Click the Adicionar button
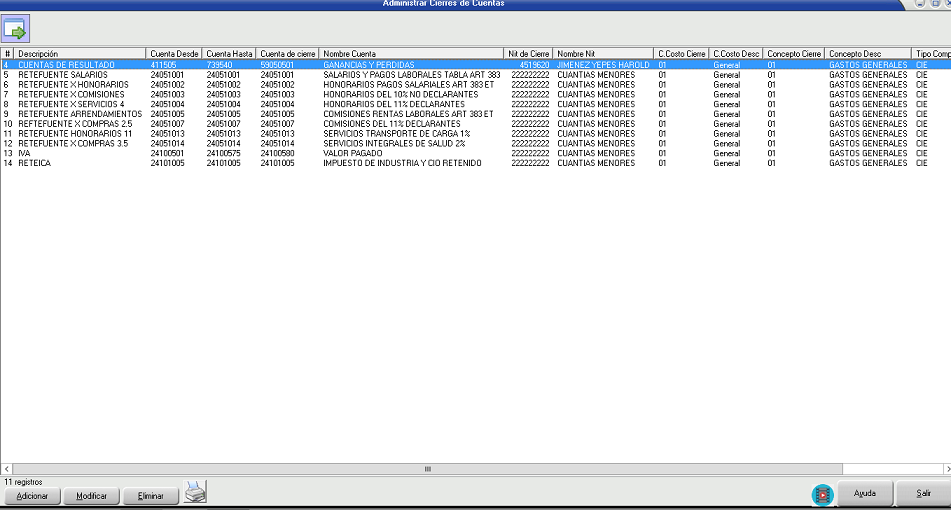This screenshot has width=951, height=510. [x=32, y=496]
